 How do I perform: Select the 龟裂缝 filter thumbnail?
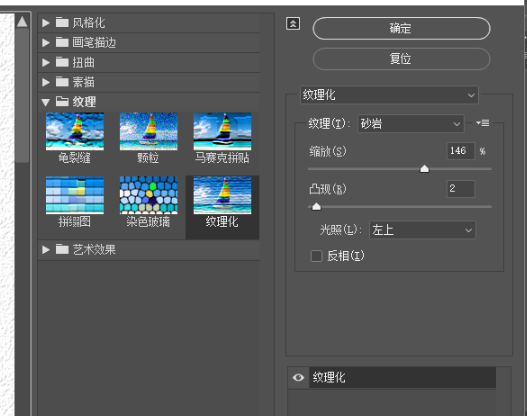point(75,131)
